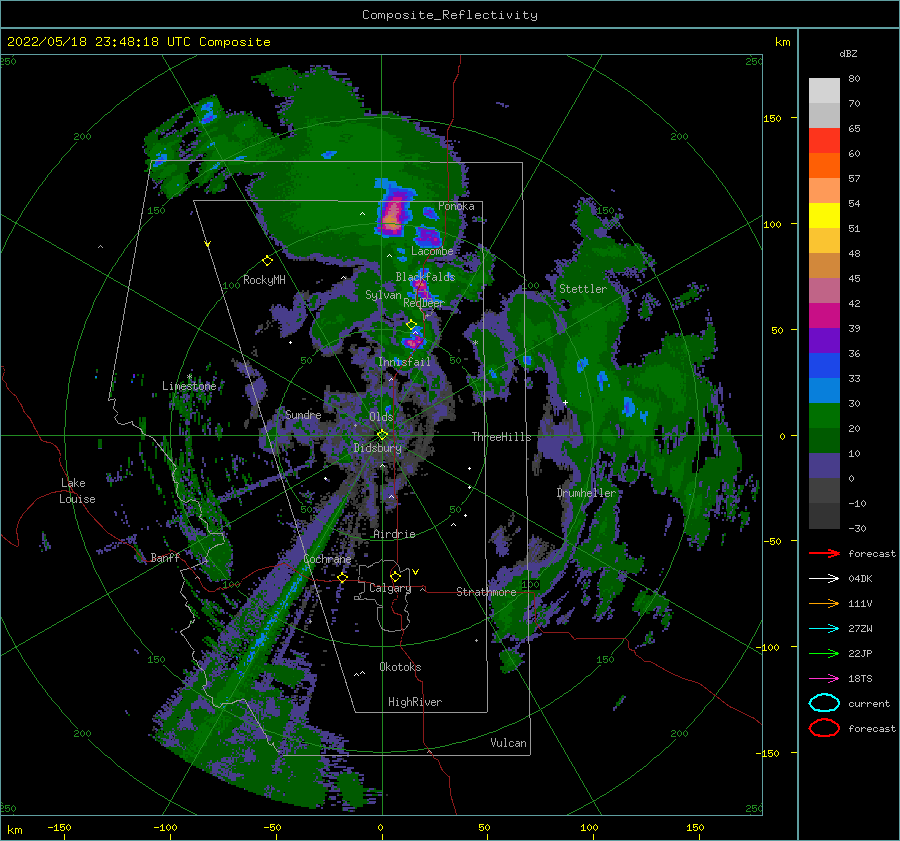Select the red 65-60 dBZ swatch
The width and height of the screenshot is (900, 841).
(x=824, y=141)
